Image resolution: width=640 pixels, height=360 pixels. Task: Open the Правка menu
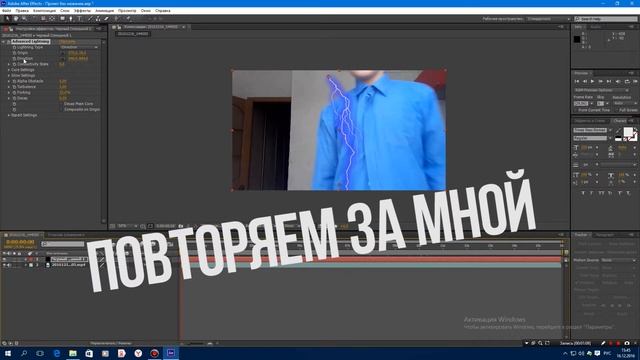coord(22,11)
